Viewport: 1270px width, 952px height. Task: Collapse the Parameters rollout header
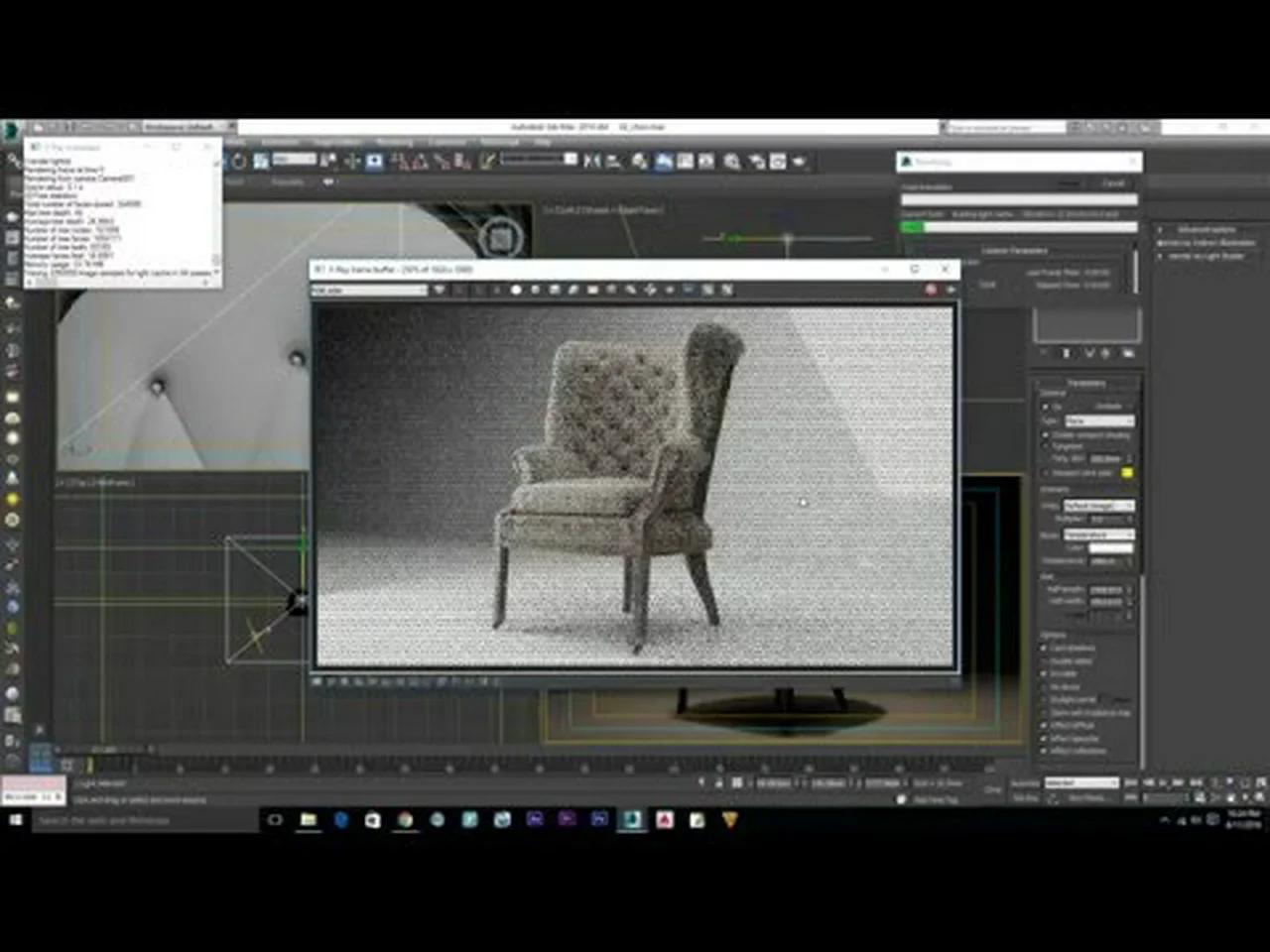pos(1085,383)
